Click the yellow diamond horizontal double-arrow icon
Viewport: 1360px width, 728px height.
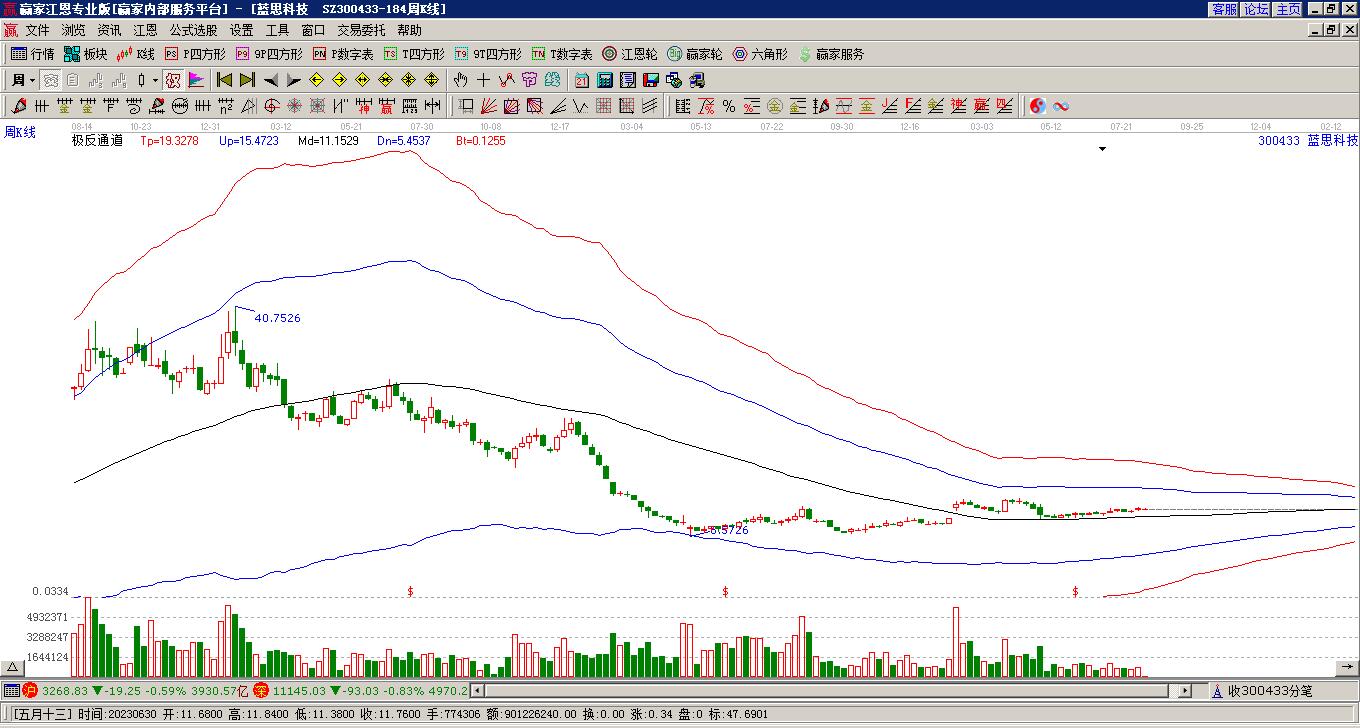tap(362, 80)
